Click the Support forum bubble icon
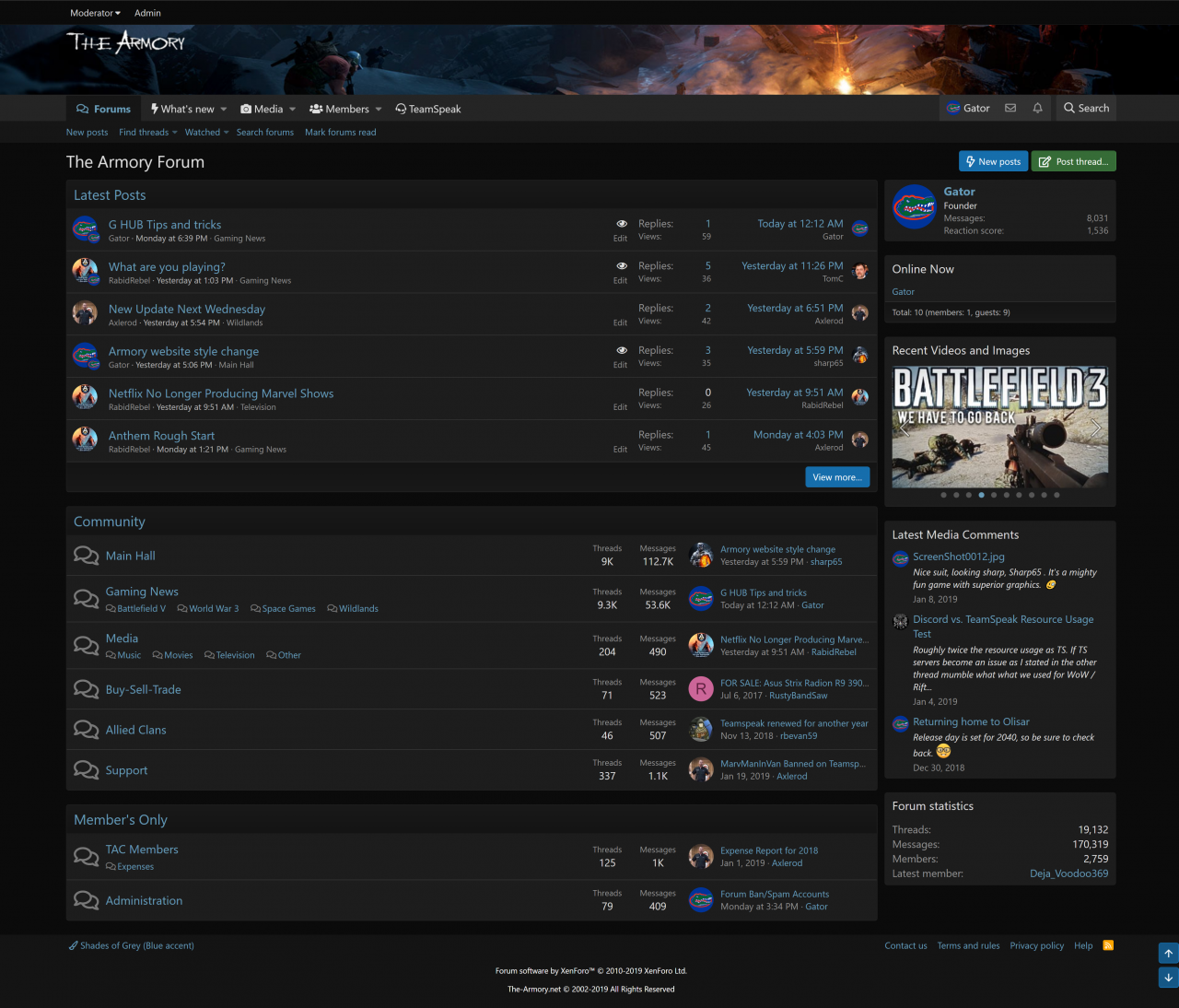This screenshot has width=1179, height=1008. [x=86, y=770]
